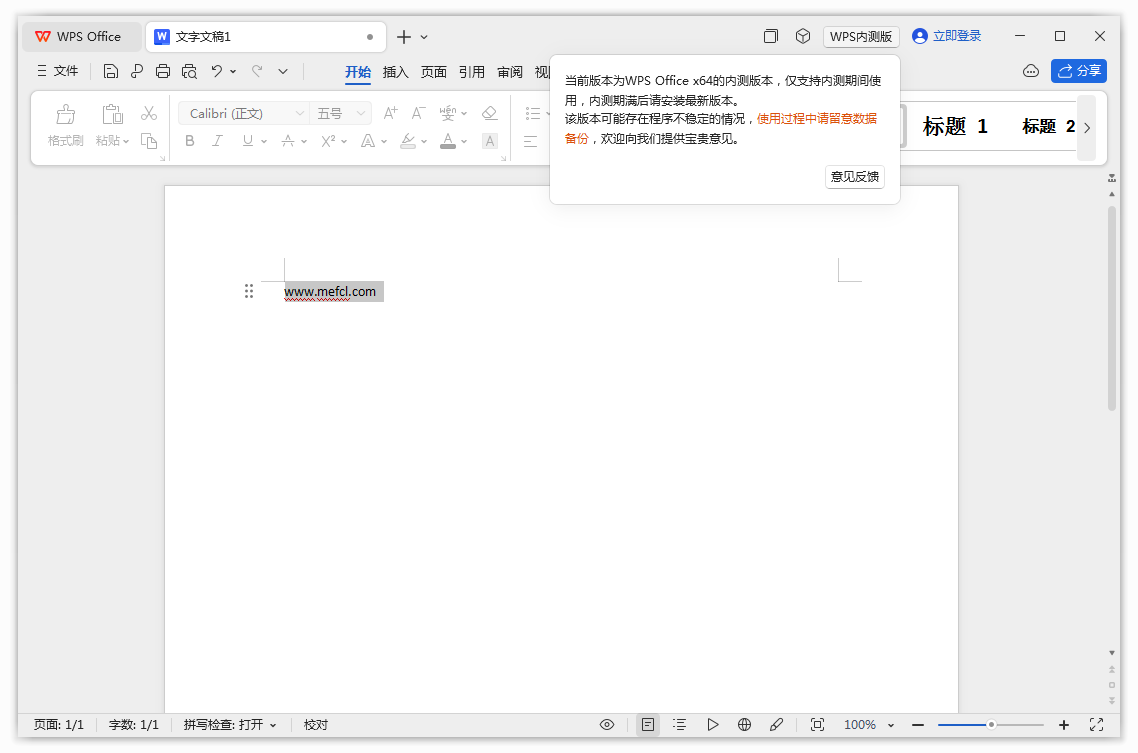Click the Paste (粘贴) clipboard icon
Screen dimensions: 1138x753
click(x=112, y=115)
